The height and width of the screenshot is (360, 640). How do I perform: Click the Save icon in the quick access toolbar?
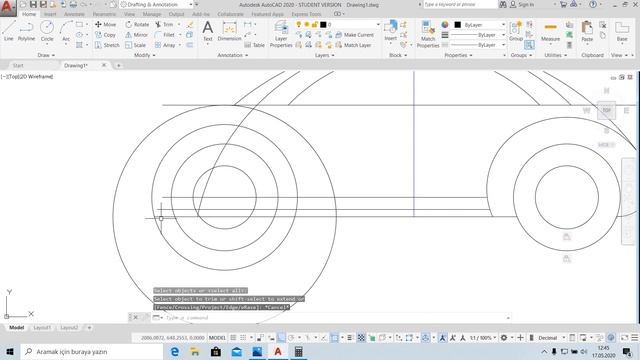(x=33, y=4)
